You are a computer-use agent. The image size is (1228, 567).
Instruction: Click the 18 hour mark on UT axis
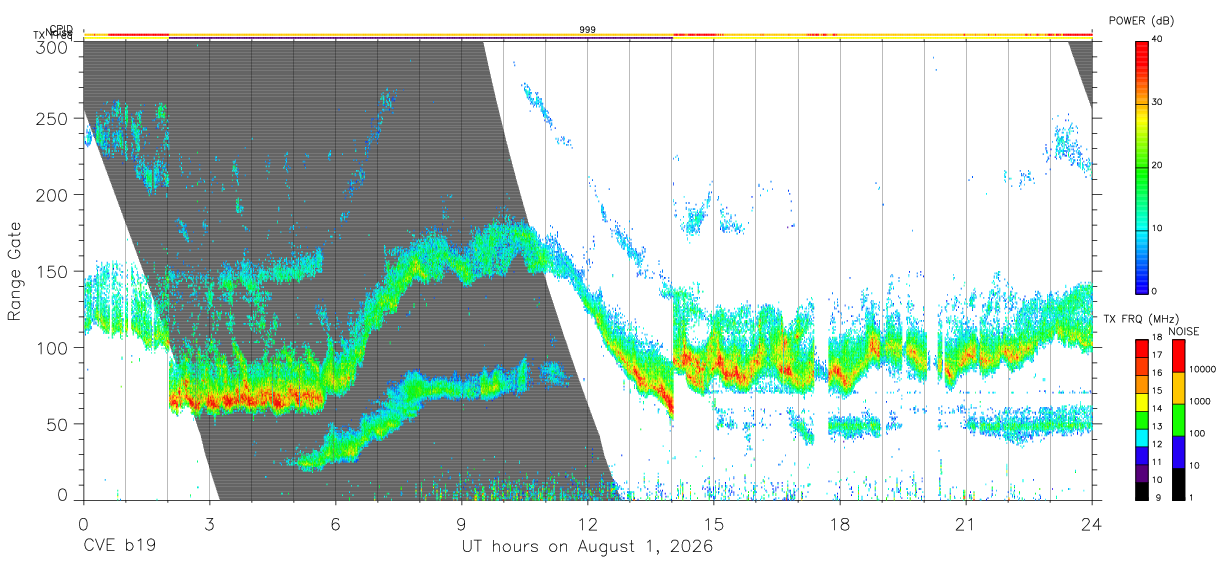coord(840,523)
